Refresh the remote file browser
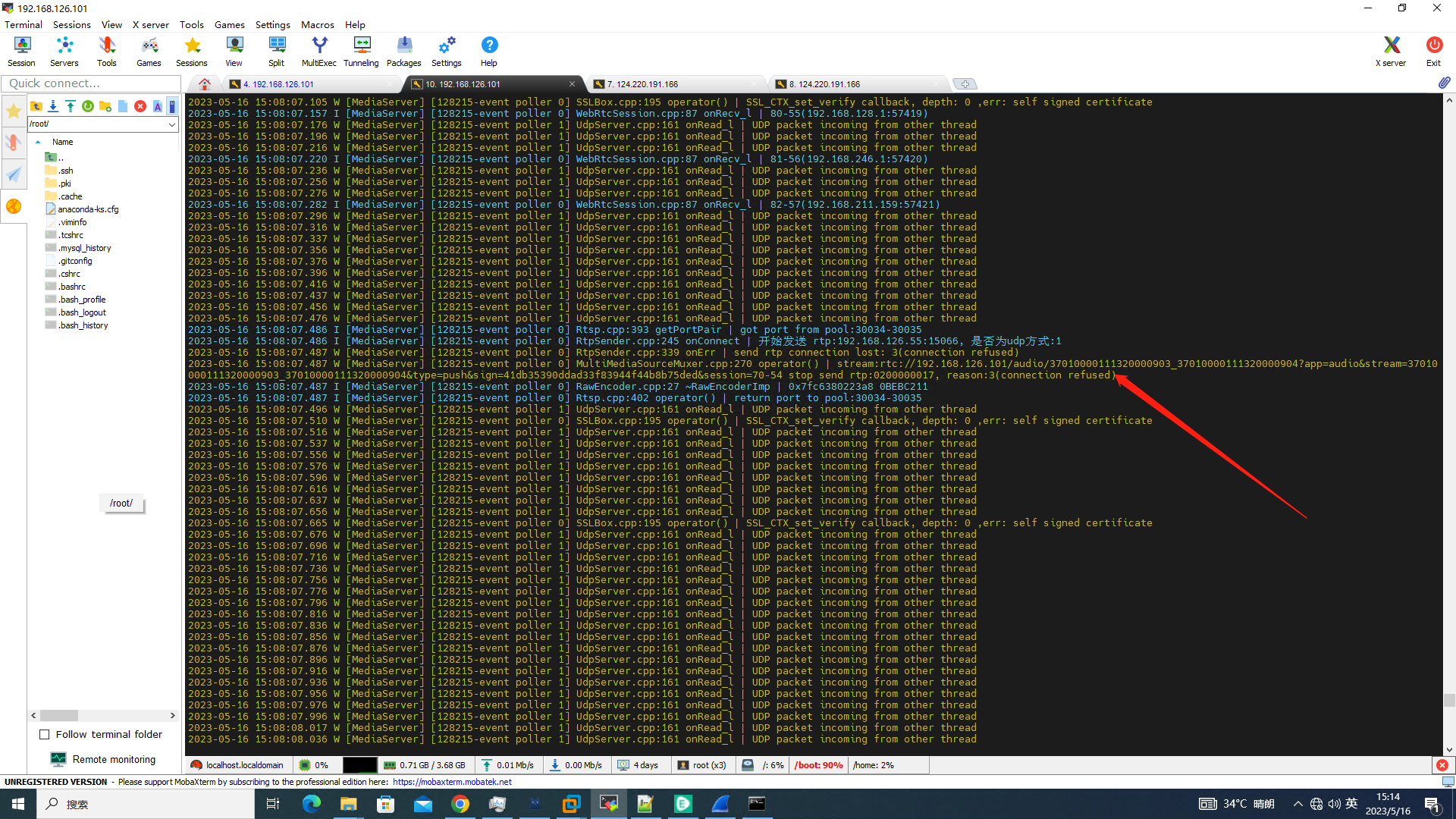The height and width of the screenshot is (819, 1456). tap(87, 106)
